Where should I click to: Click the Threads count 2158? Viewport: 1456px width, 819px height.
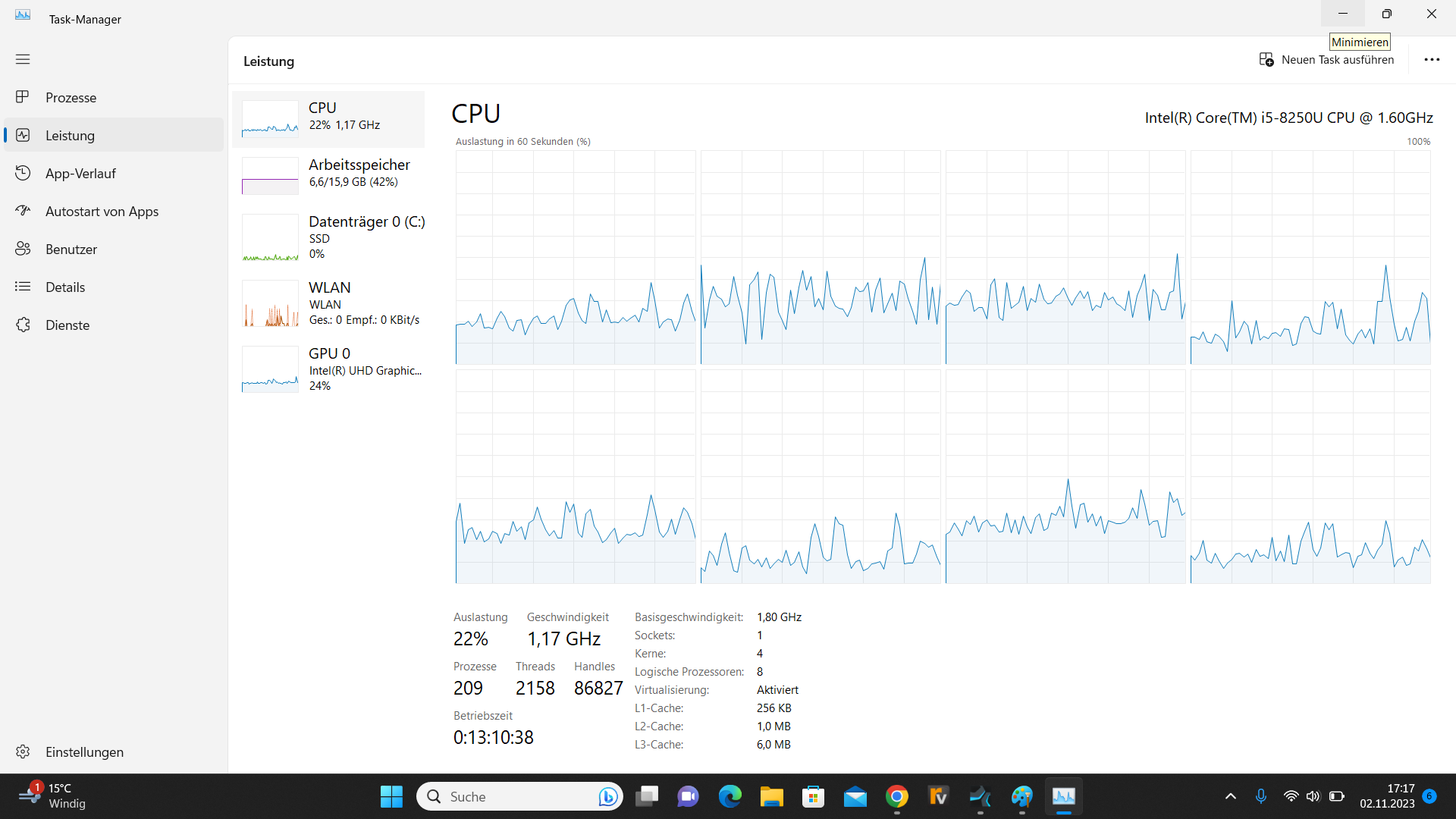point(535,689)
